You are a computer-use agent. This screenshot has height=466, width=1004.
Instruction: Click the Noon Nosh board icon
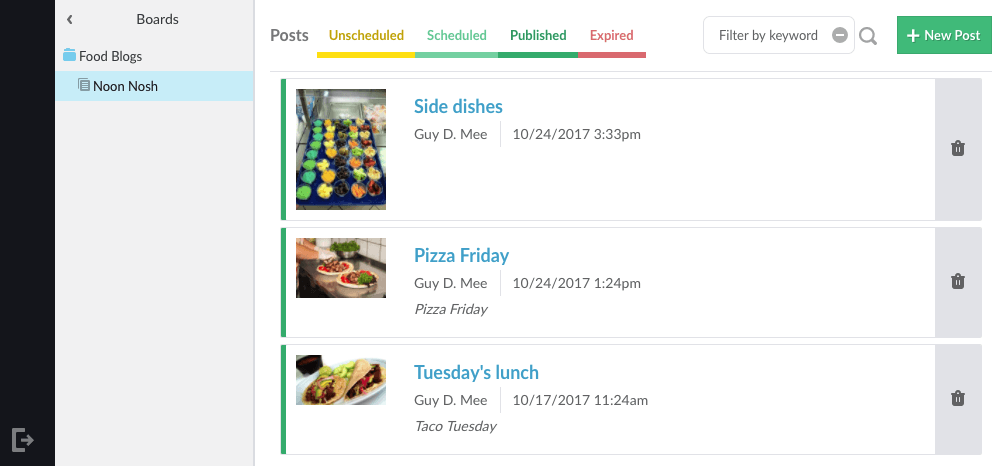point(84,86)
